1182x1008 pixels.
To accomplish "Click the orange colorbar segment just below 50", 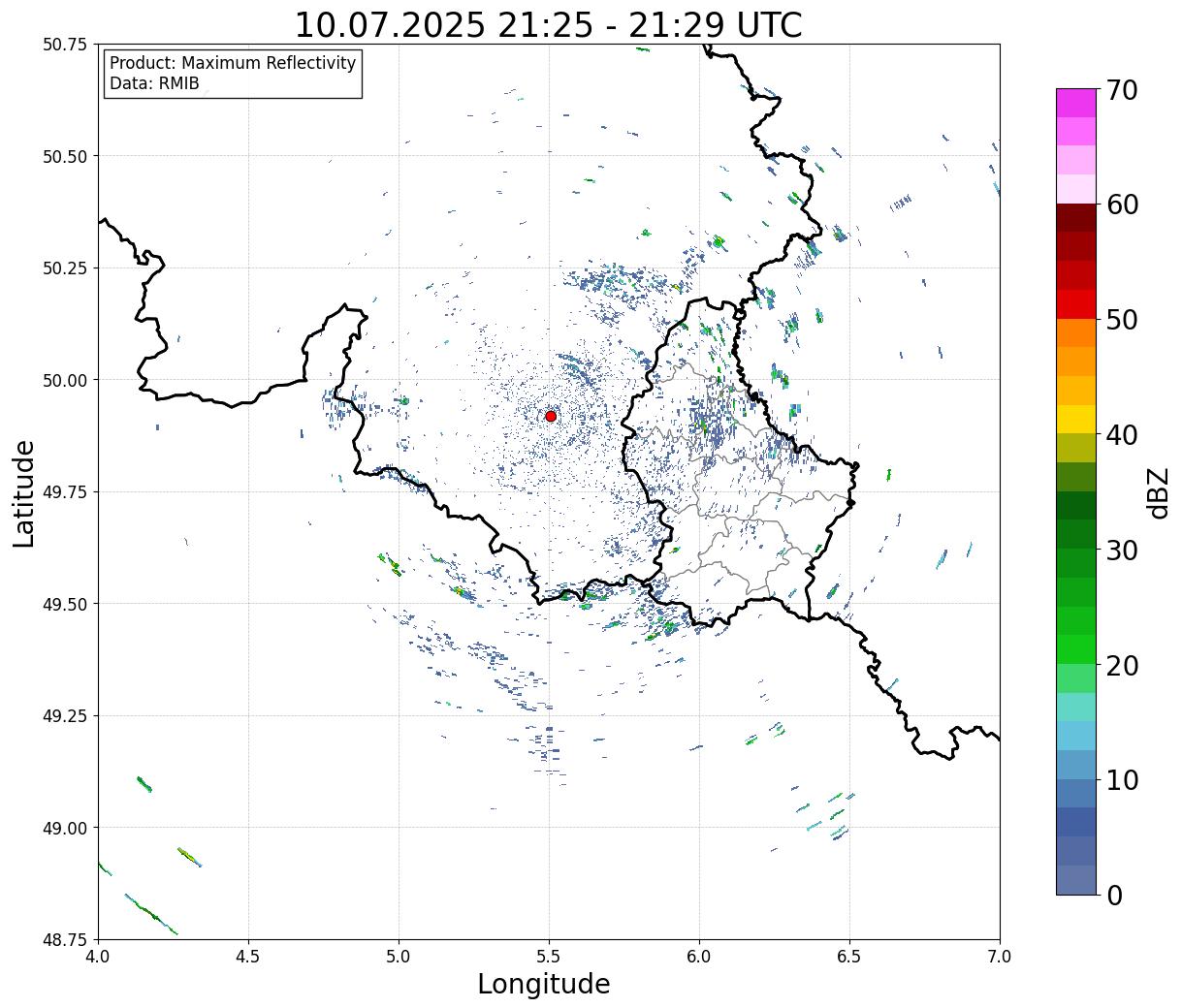I will [1076, 332].
